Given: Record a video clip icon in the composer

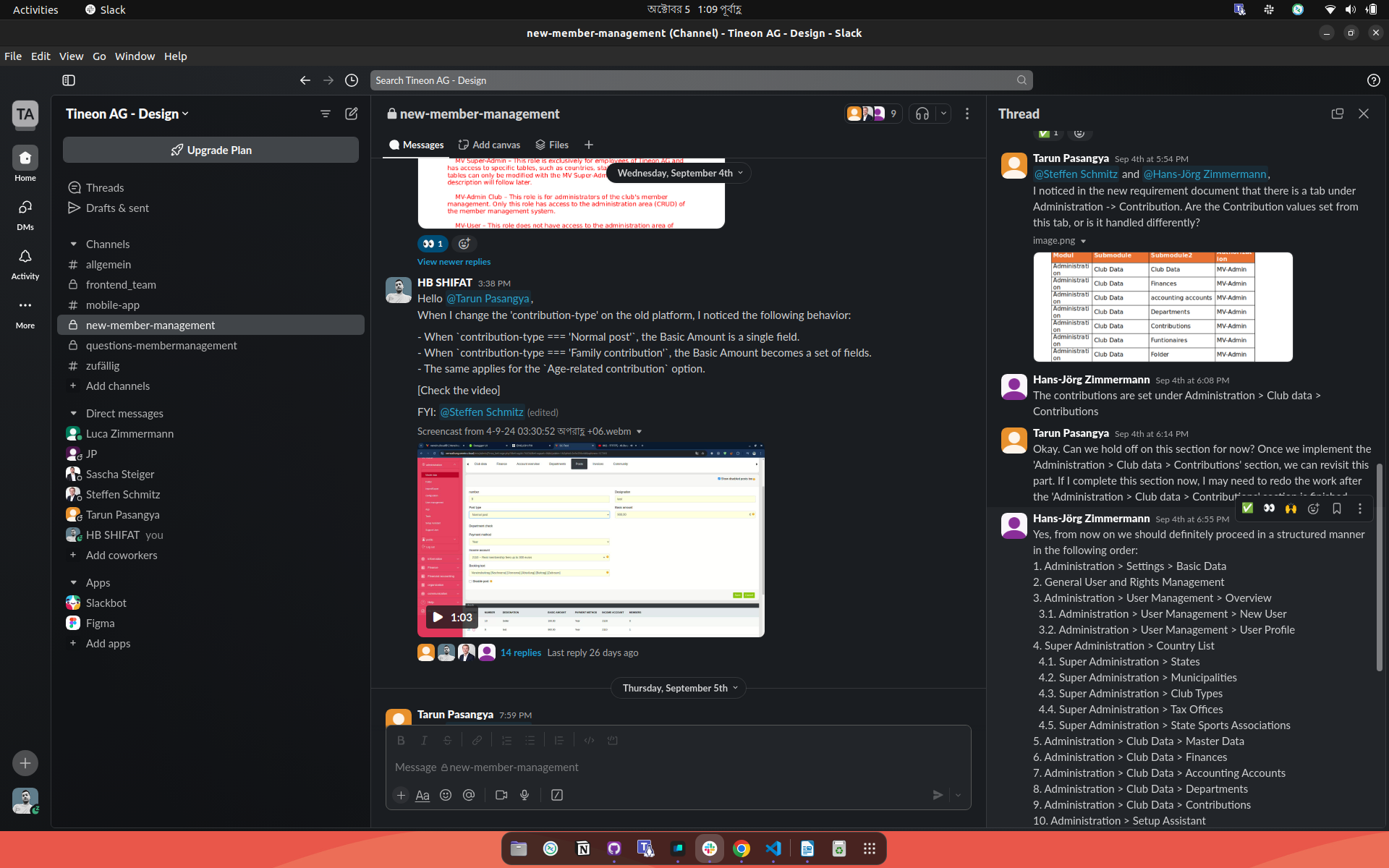Looking at the screenshot, I should click(x=501, y=795).
